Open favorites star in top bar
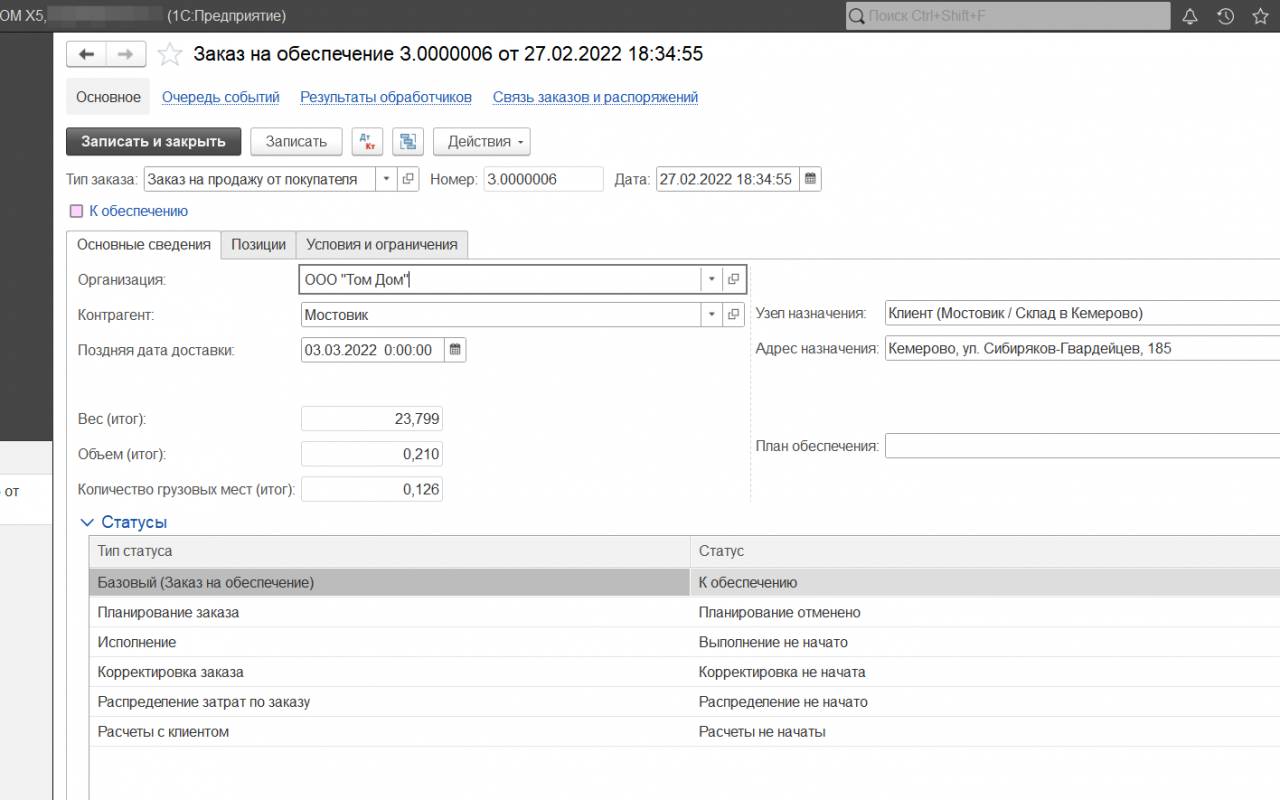The image size is (1280, 800). 1259,16
